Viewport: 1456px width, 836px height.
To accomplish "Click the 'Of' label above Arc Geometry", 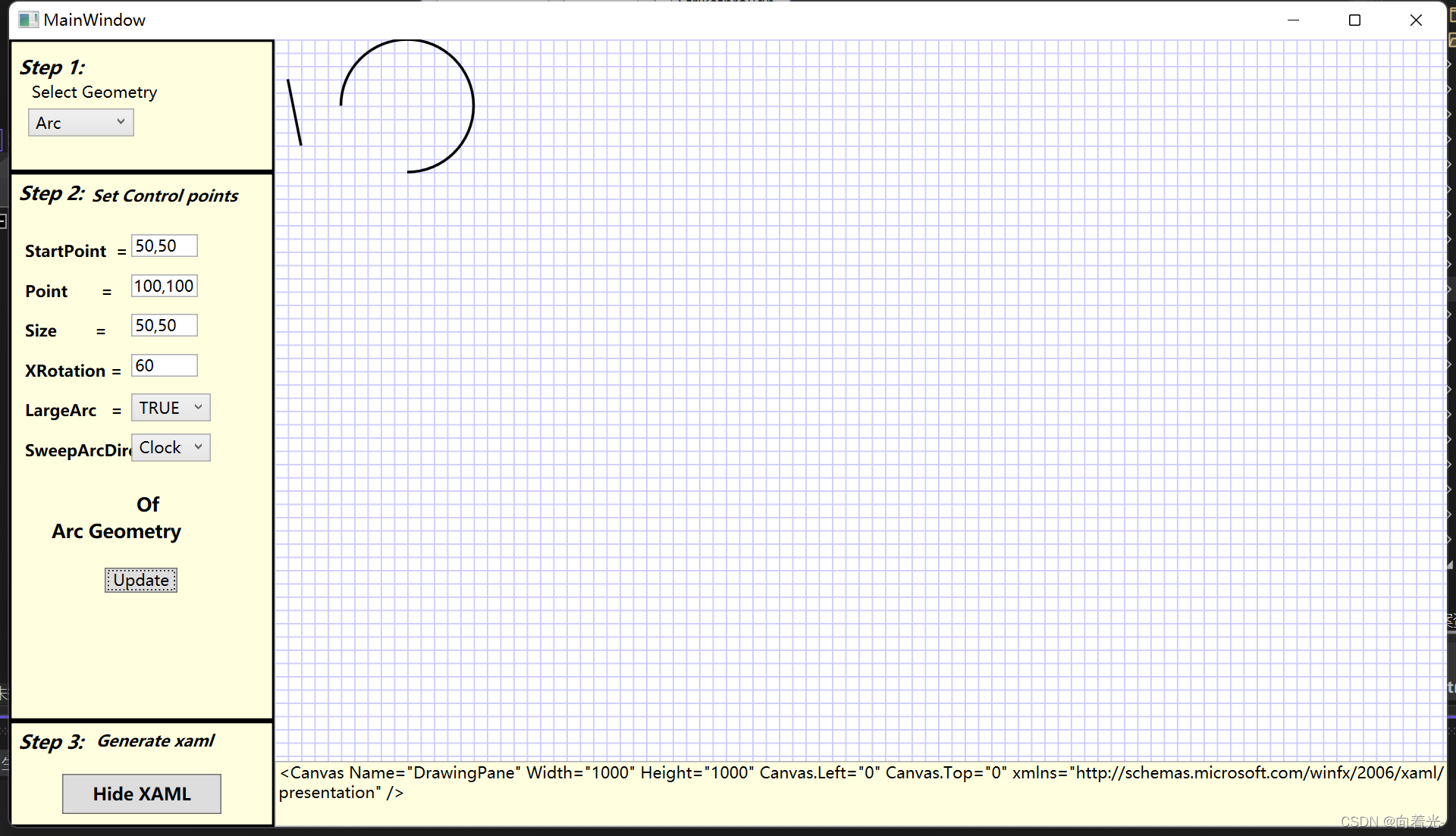I will 148,504.
